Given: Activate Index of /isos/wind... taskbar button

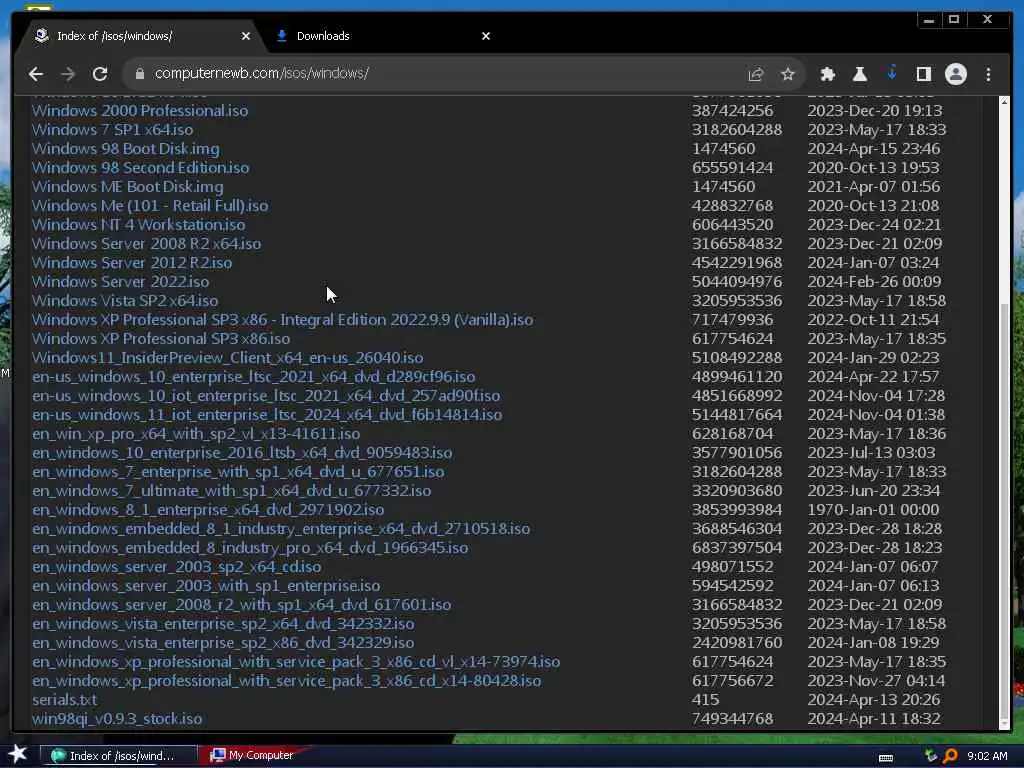Looking at the screenshot, I should [x=119, y=756].
